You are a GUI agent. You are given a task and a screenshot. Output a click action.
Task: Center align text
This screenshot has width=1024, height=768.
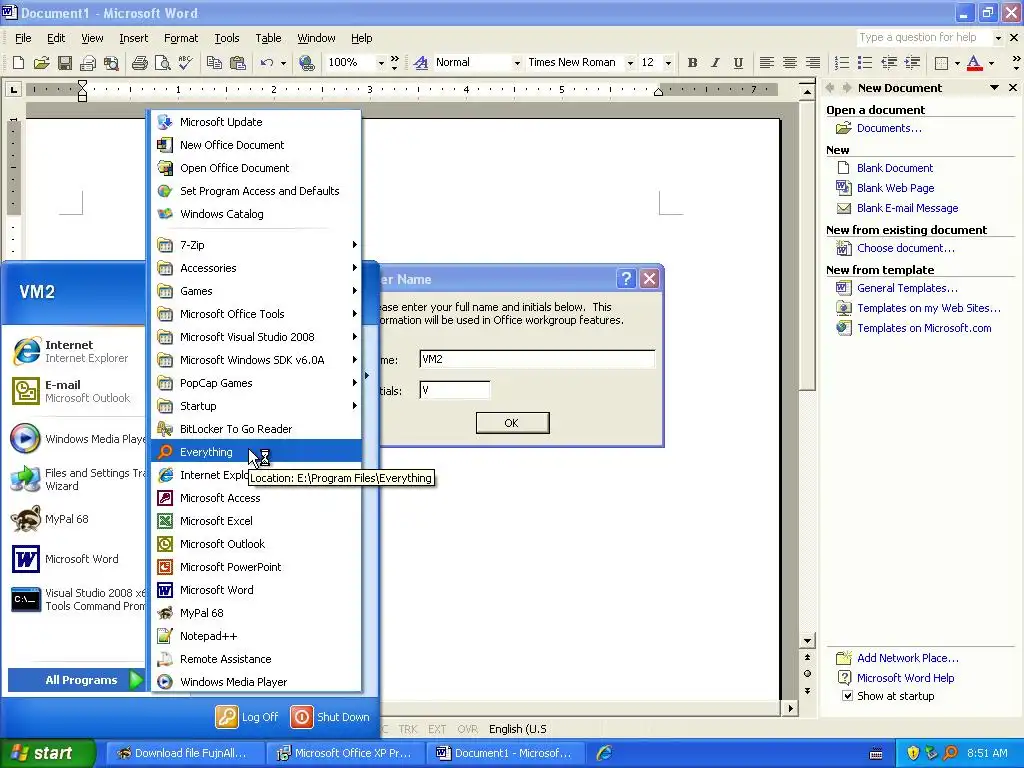[790, 63]
